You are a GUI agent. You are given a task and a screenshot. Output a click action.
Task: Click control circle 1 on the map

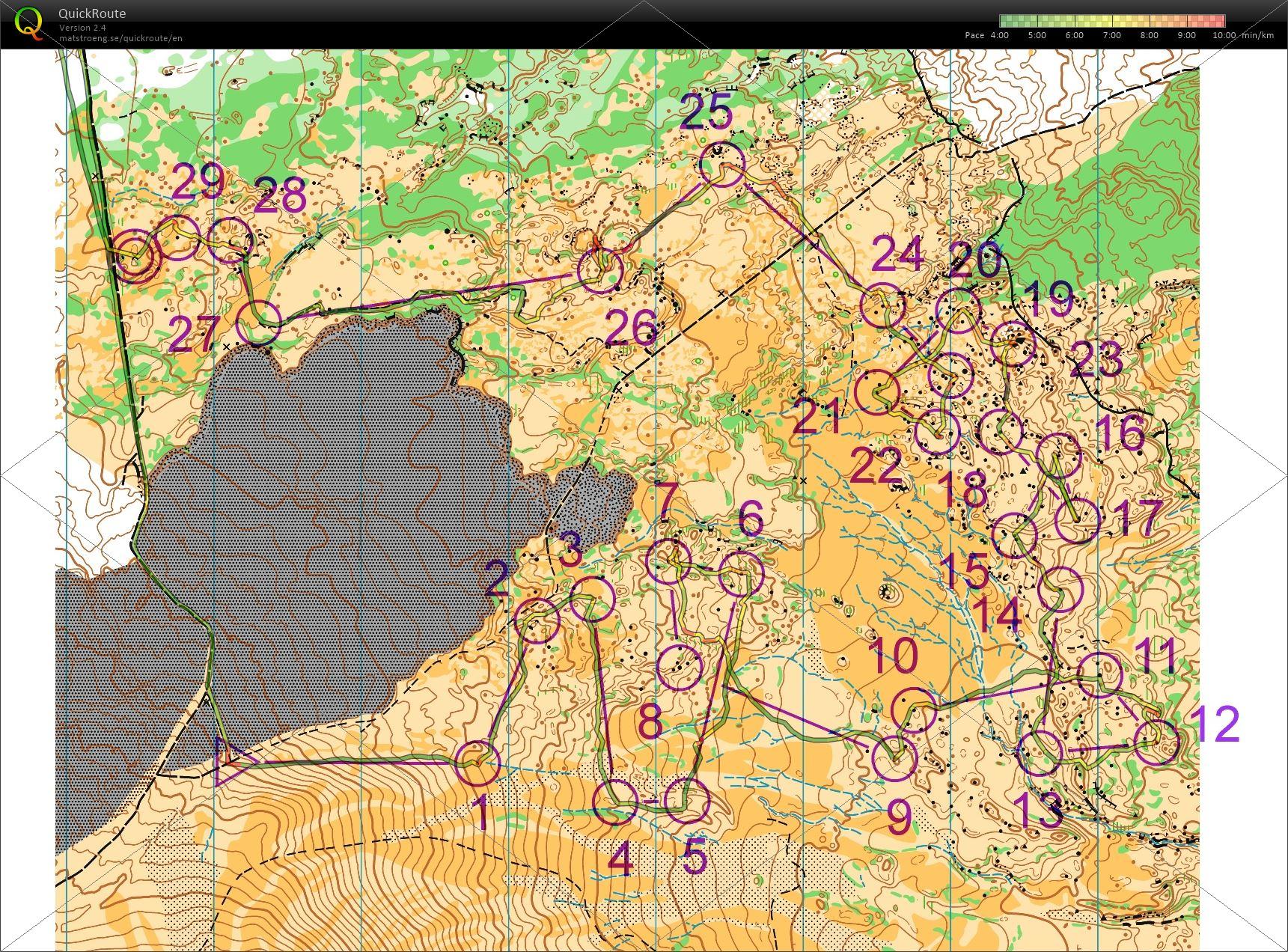point(477,763)
